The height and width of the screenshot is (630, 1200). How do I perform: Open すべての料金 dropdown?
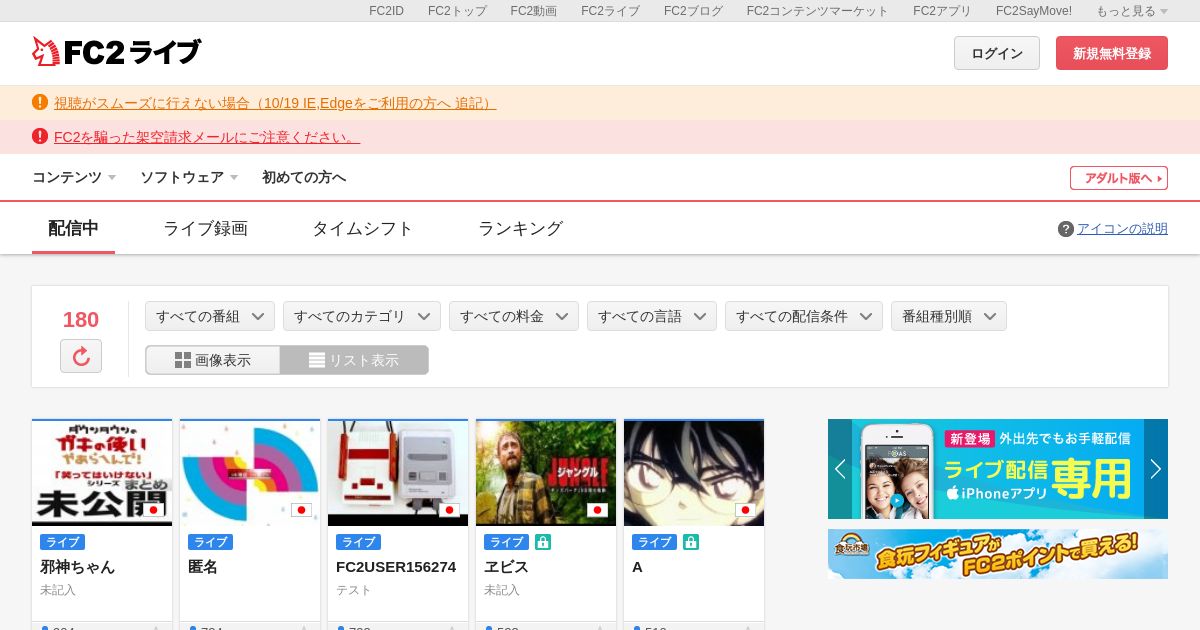click(514, 316)
